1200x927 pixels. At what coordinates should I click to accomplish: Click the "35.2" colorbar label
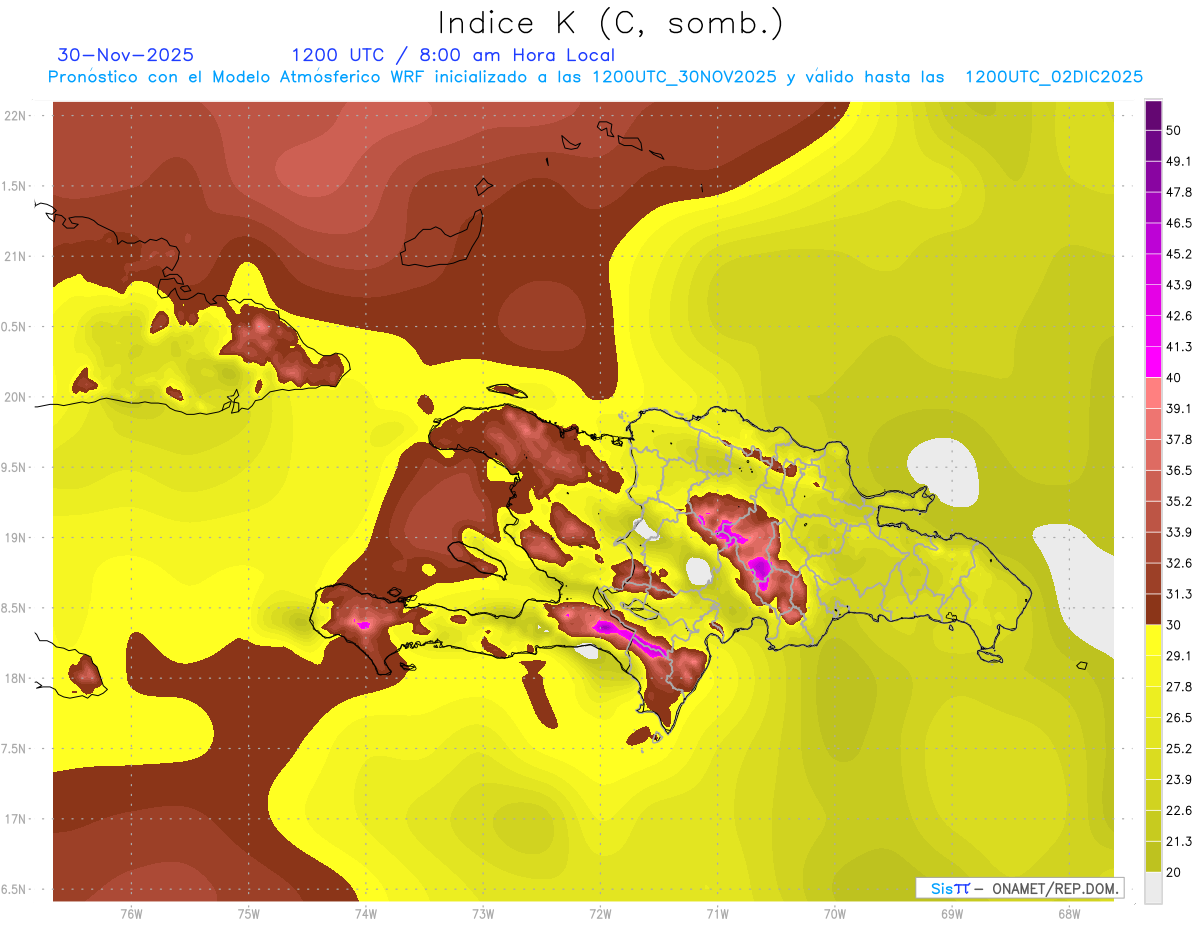1178,501
